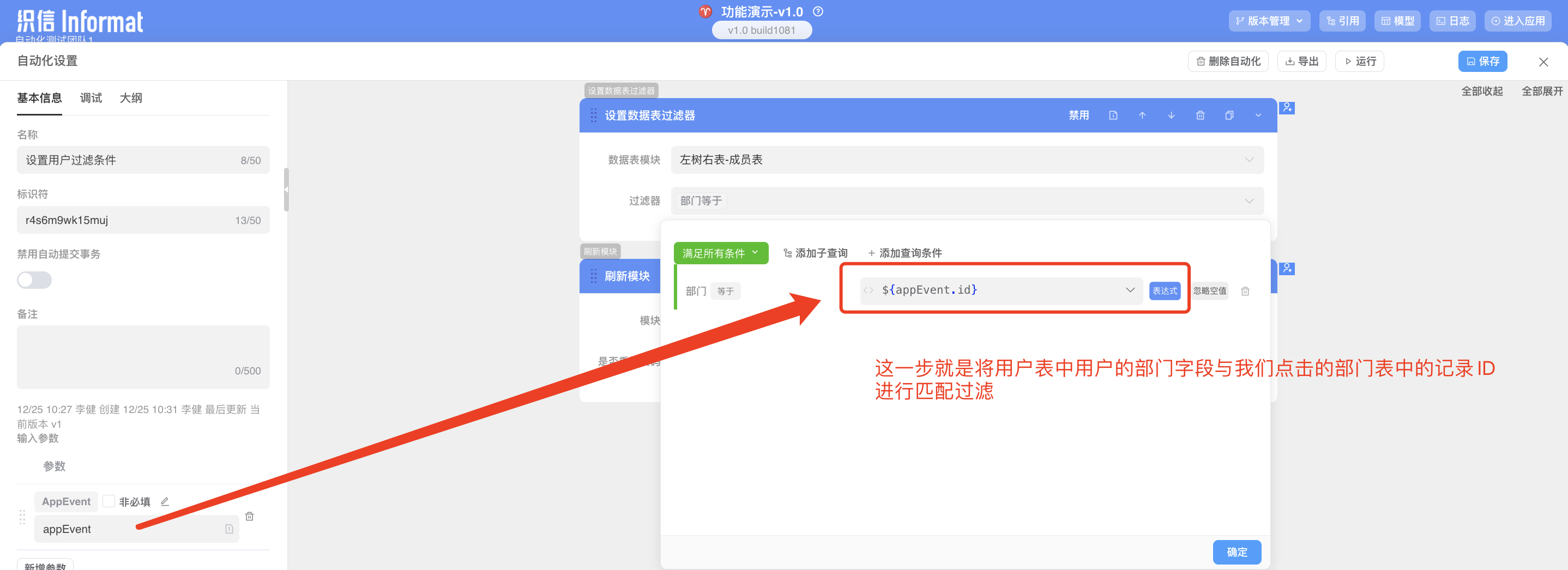This screenshot has width=1568, height=570.
Task: Check the 非必填 checkbox
Action: pyautogui.click(x=109, y=501)
